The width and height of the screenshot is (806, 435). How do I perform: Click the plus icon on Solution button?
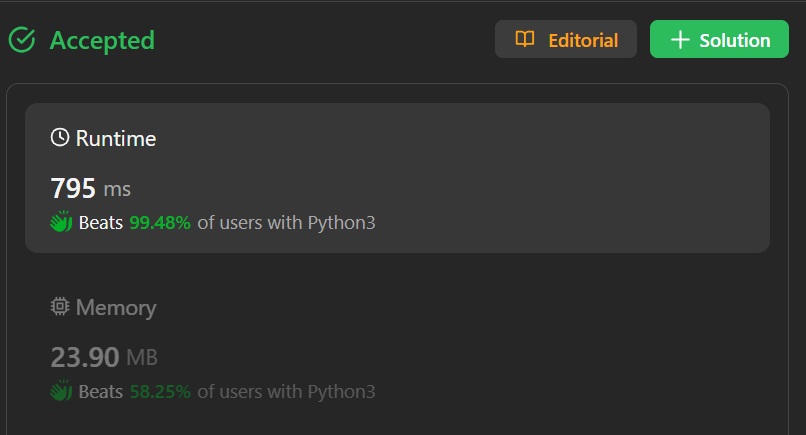(x=680, y=40)
